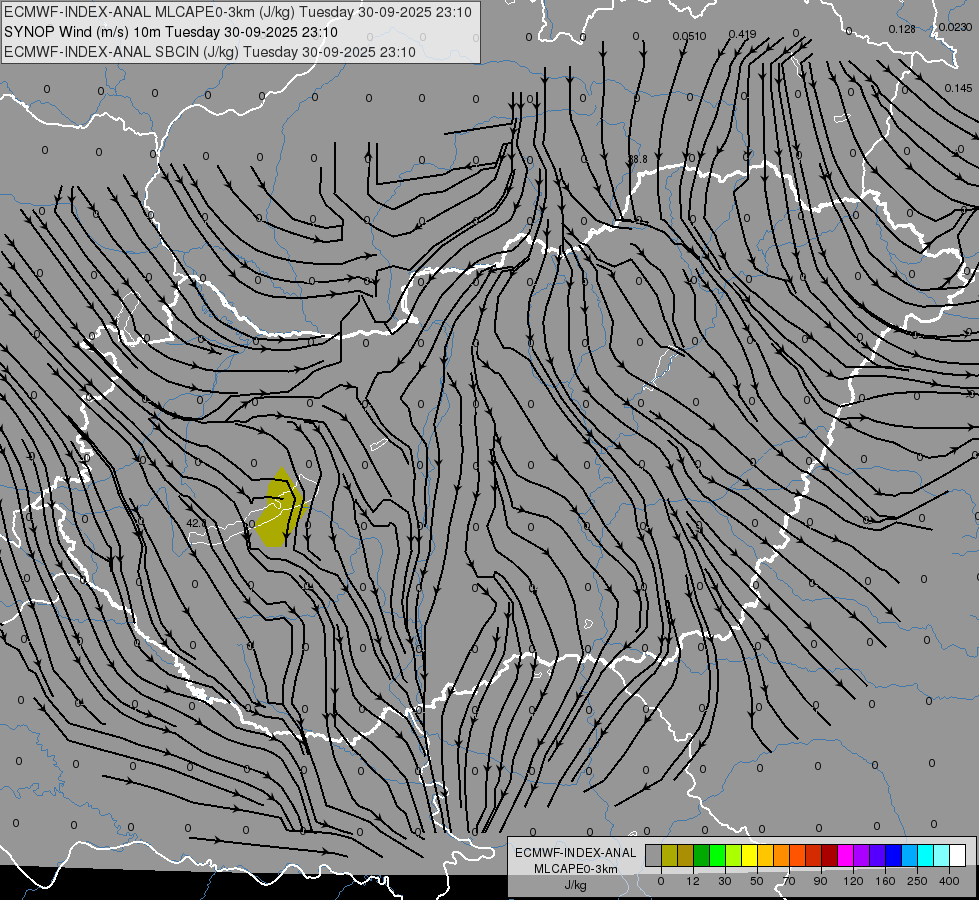Image resolution: width=979 pixels, height=900 pixels.
Task: Click the 400 tick label in legend
Action: click(x=949, y=881)
